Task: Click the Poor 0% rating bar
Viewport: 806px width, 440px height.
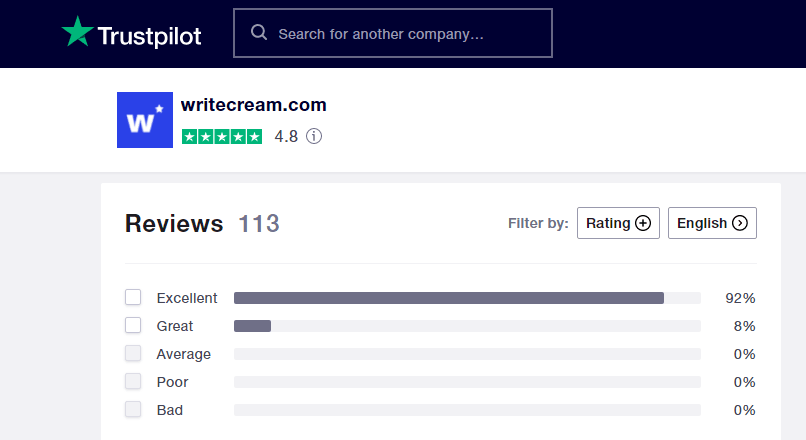Action: point(467,382)
